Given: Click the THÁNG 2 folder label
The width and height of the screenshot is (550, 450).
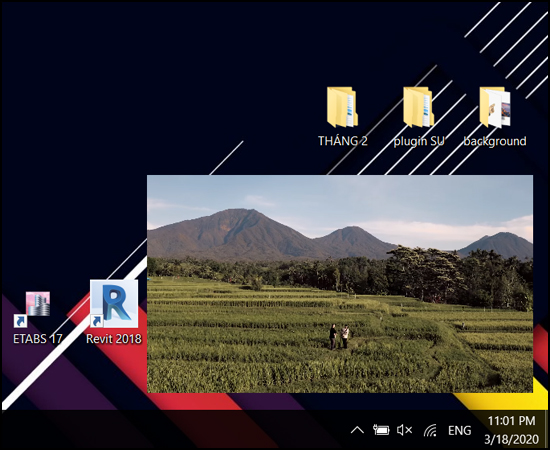Looking at the screenshot, I should pos(343,141).
